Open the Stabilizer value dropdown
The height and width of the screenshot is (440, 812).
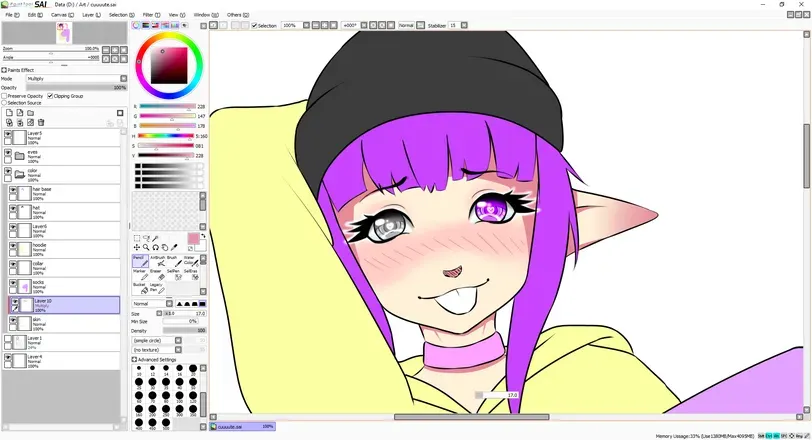(x=464, y=25)
